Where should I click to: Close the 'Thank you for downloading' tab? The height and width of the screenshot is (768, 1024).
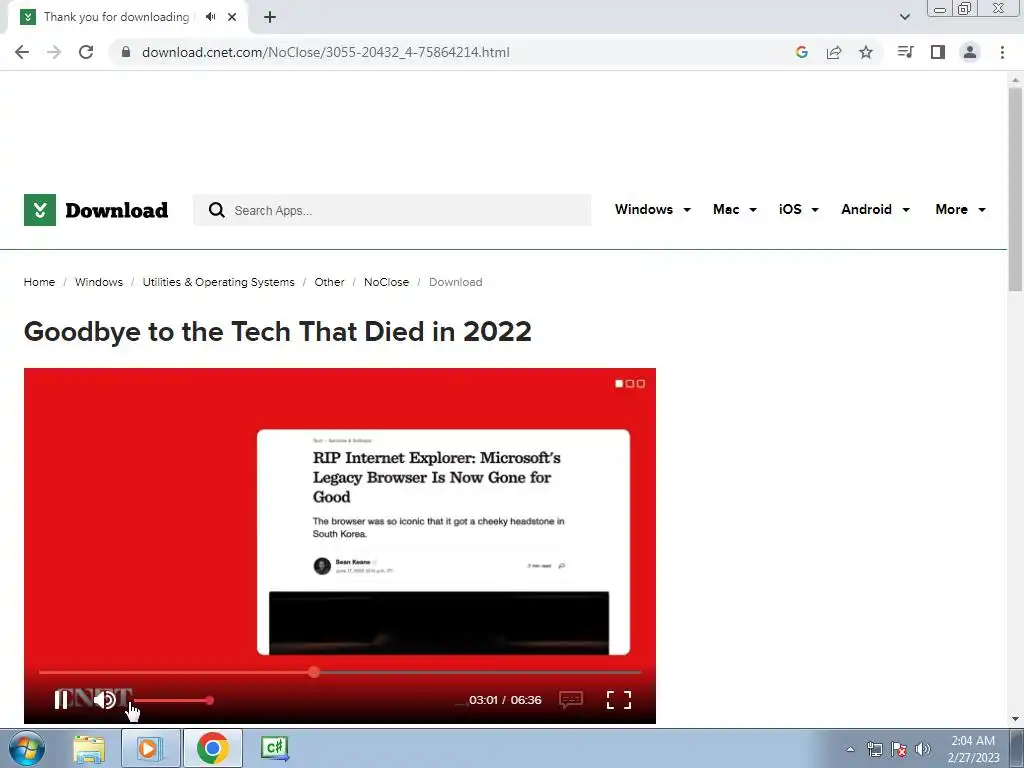(232, 17)
